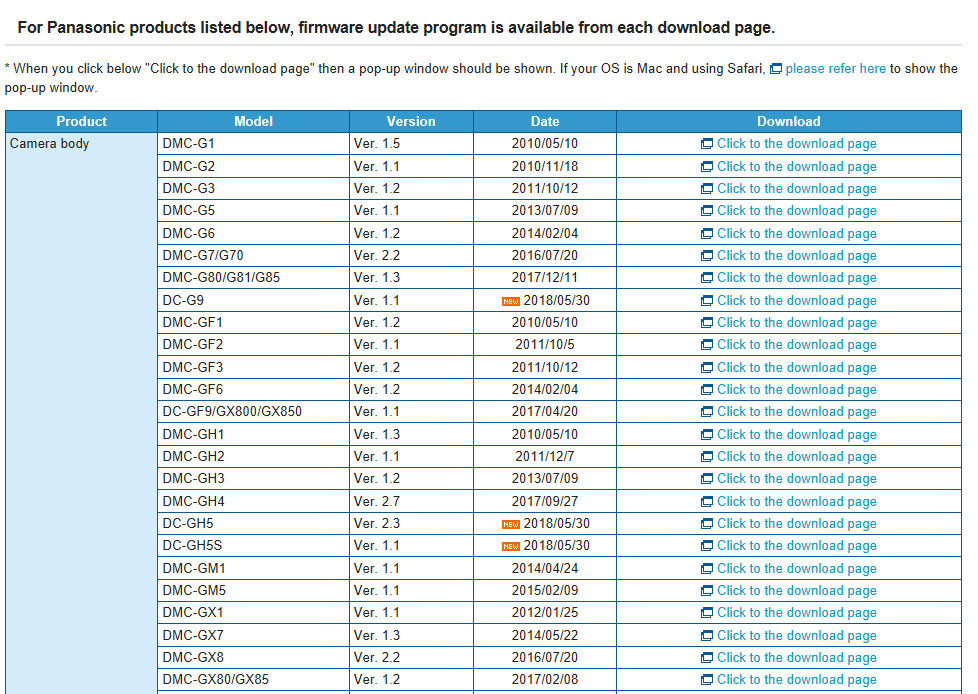Click 'Ver. 2.3' in the DC-GH5 row
This screenshot has width=978, height=694.
377,523
